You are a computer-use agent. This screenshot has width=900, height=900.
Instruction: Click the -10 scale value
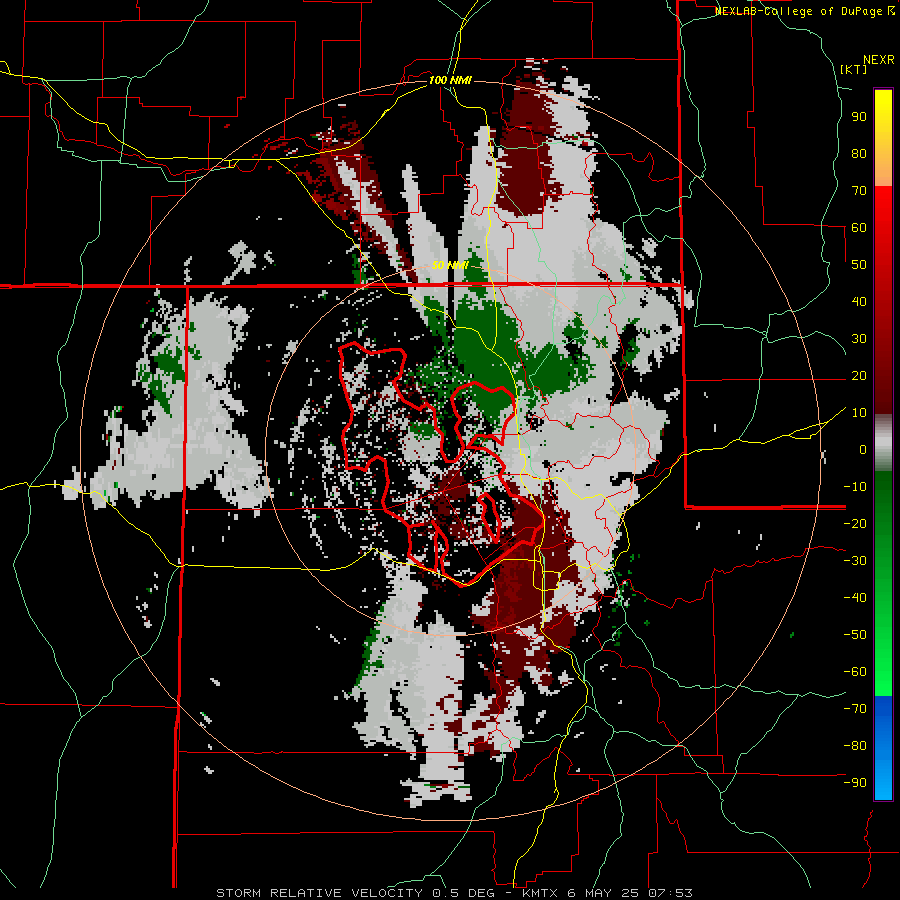coord(855,487)
